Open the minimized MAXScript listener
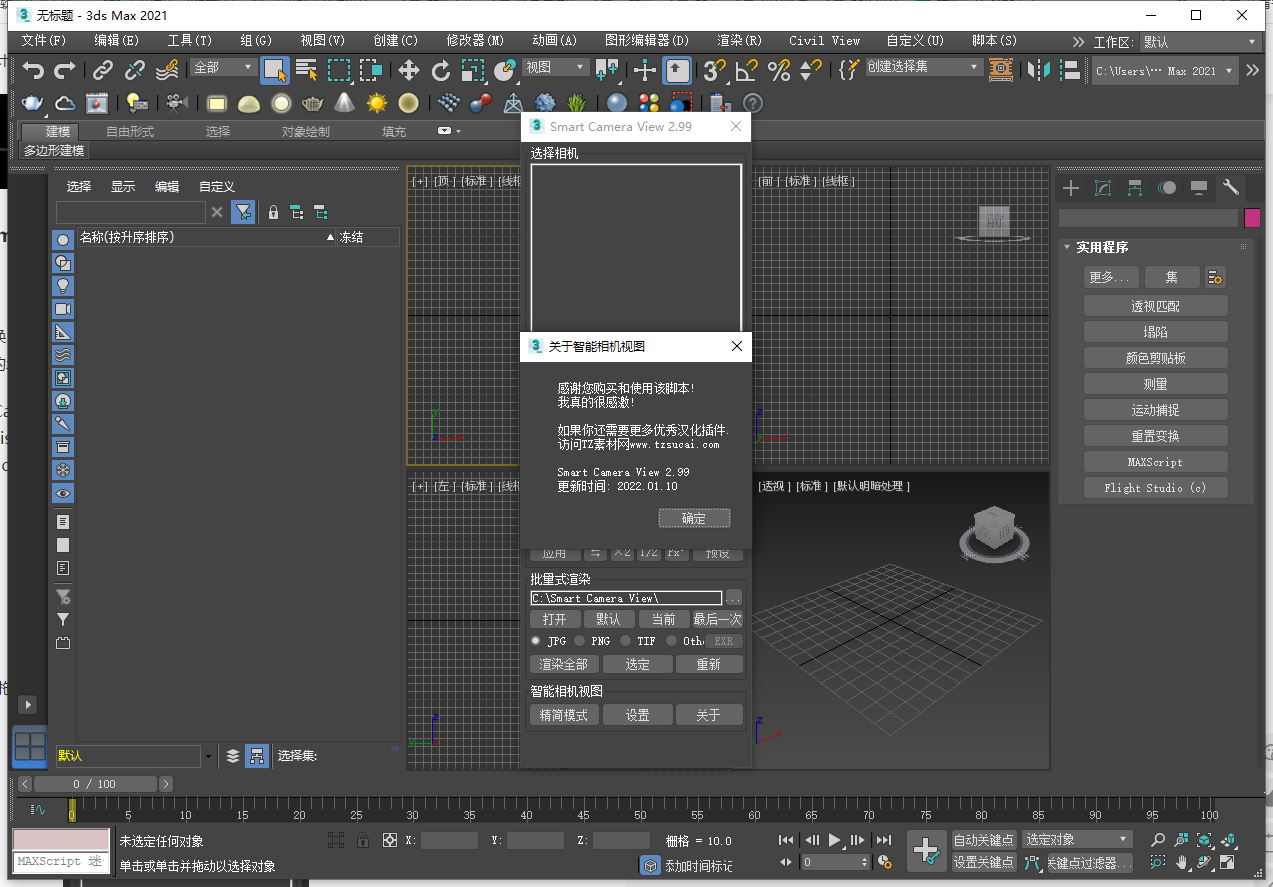This screenshot has width=1273, height=887. (60, 862)
